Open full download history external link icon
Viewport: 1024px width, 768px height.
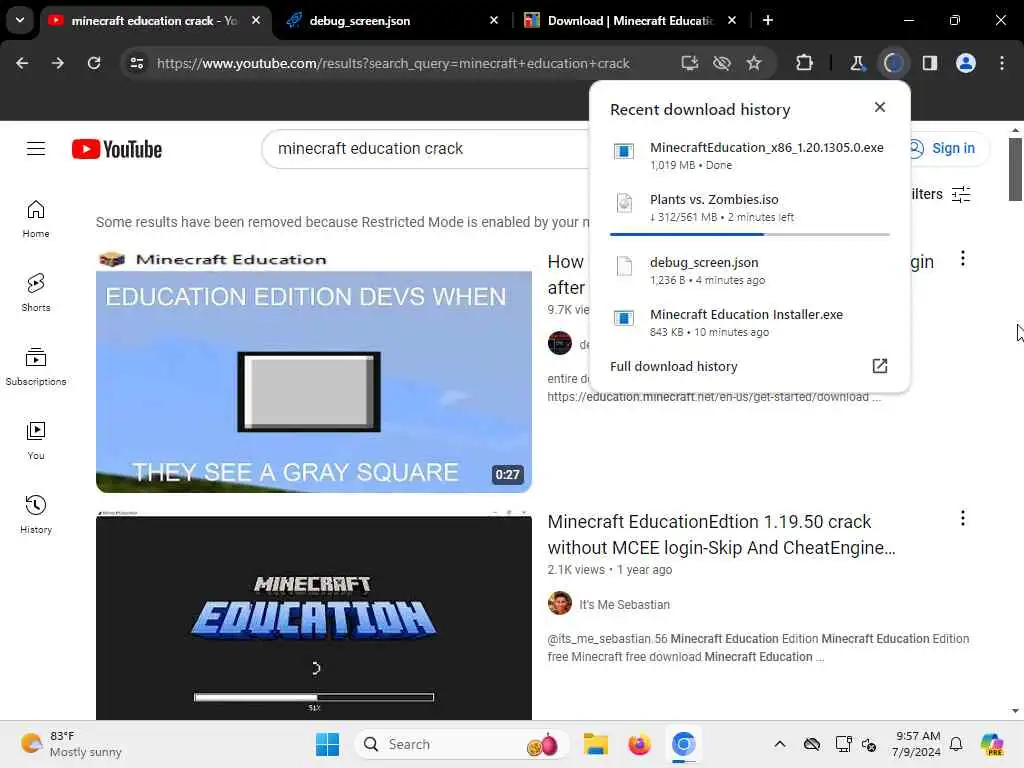click(880, 366)
